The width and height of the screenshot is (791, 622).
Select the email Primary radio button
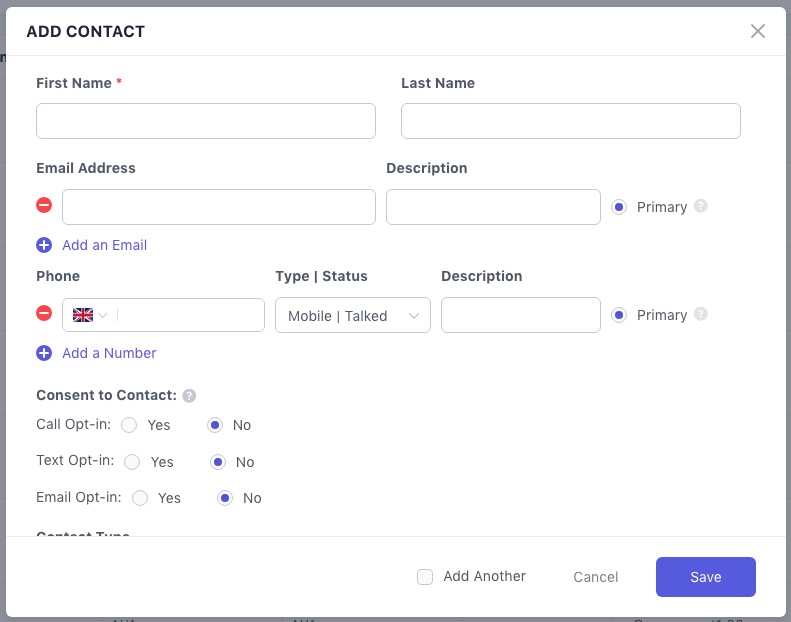coord(619,207)
